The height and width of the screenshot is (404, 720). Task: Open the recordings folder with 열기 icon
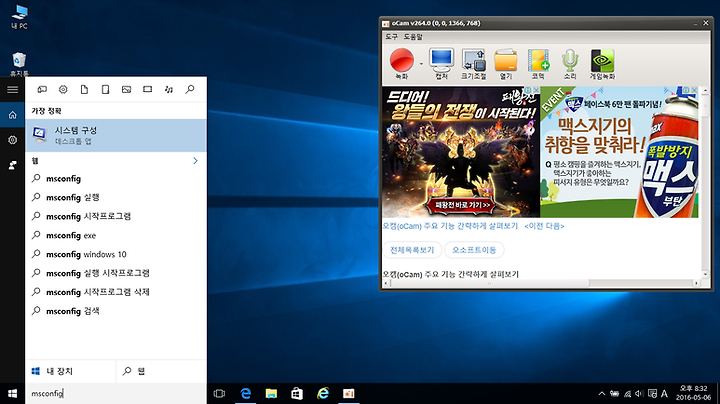tap(506, 64)
